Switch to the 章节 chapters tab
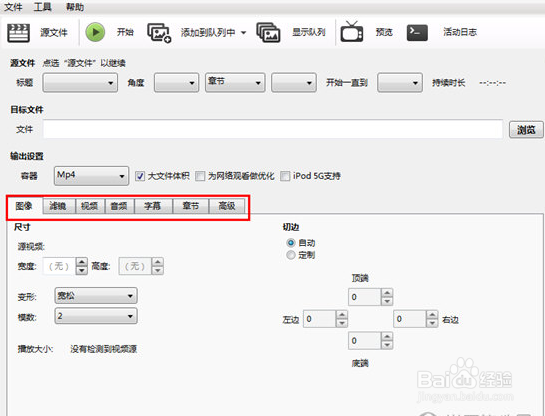Screen dimensions: 545x416 pos(190,206)
